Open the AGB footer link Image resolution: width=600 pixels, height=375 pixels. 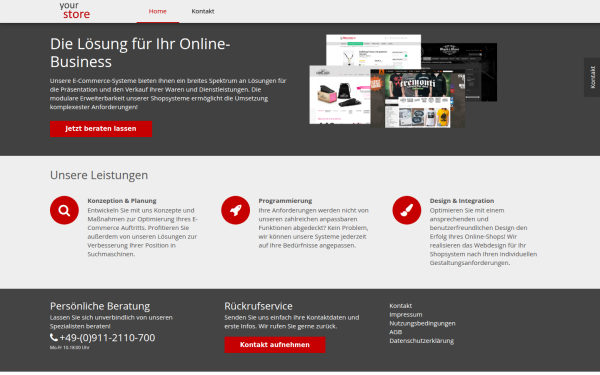pos(395,332)
